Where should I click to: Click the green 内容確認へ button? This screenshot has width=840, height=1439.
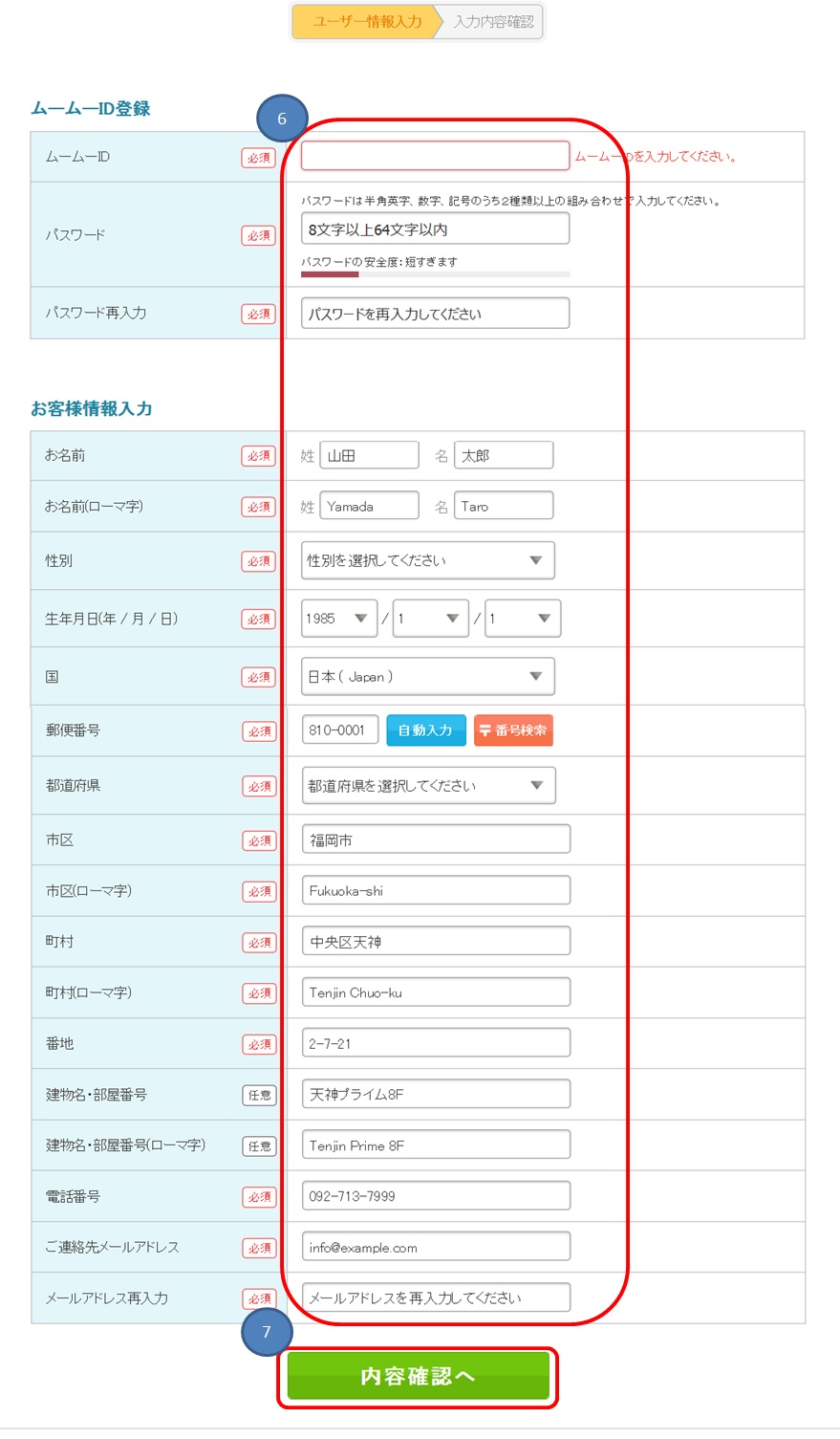[418, 1376]
